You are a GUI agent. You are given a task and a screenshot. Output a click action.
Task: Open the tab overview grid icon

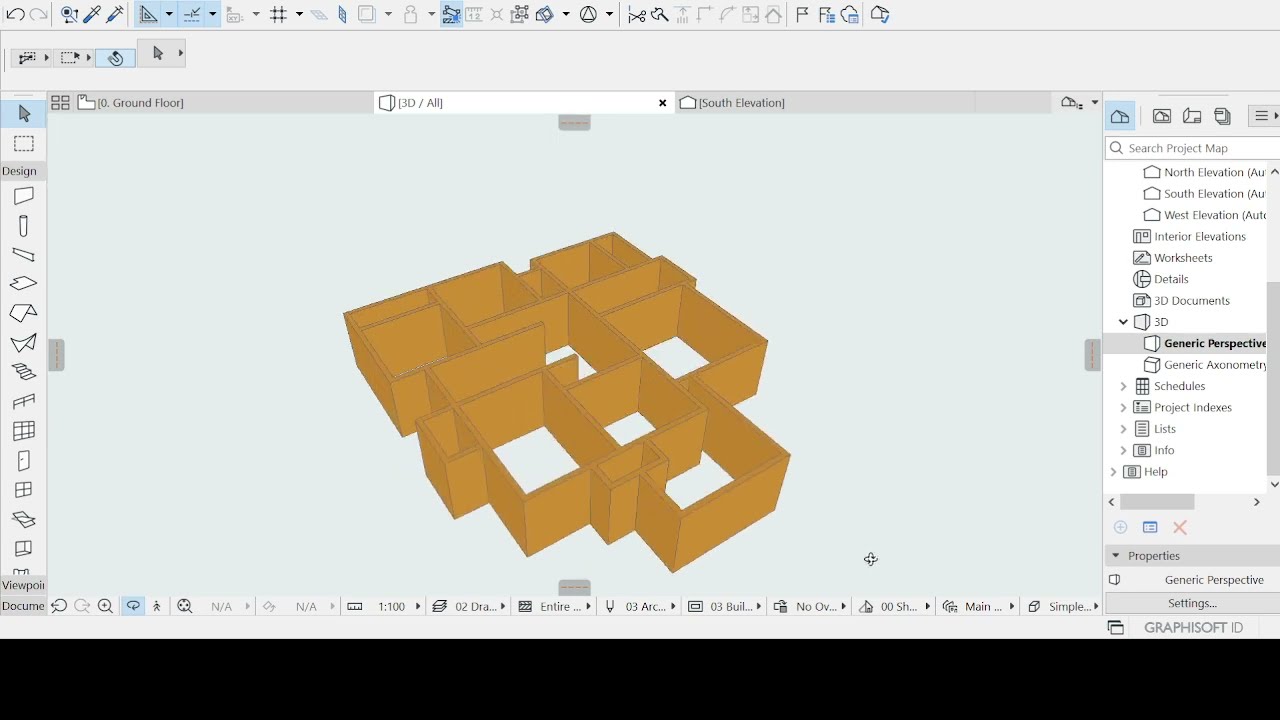click(60, 102)
